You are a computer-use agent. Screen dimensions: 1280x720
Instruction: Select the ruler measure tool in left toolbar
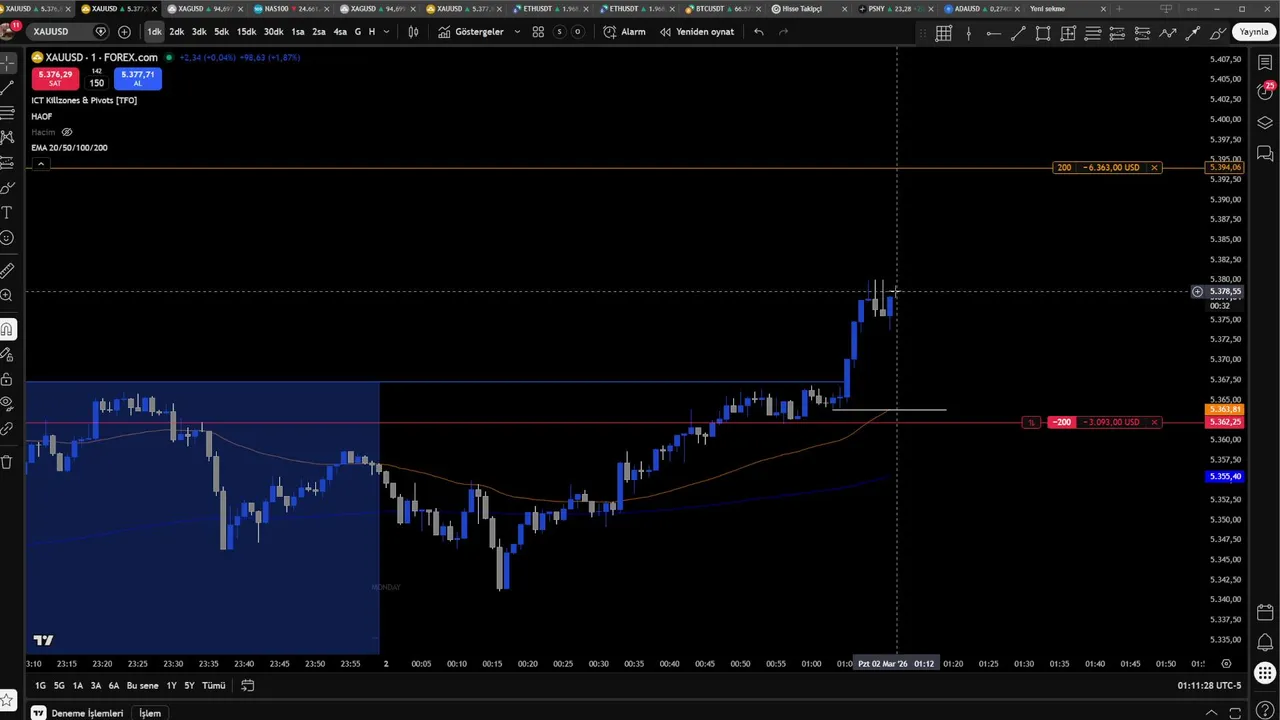click(x=7, y=270)
